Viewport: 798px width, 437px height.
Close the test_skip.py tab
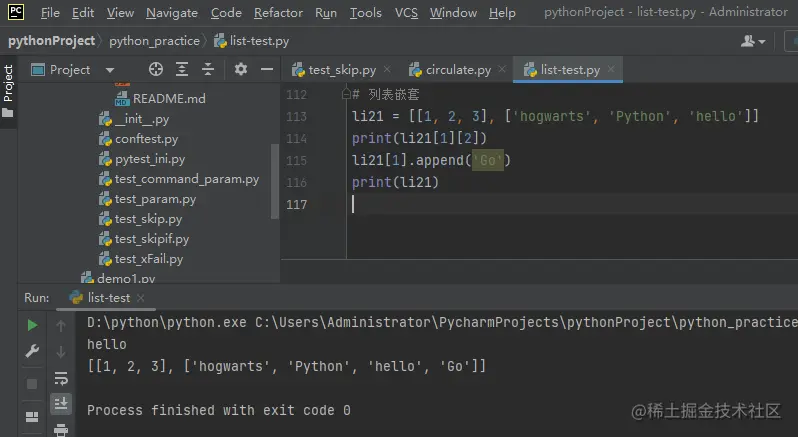(x=387, y=69)
